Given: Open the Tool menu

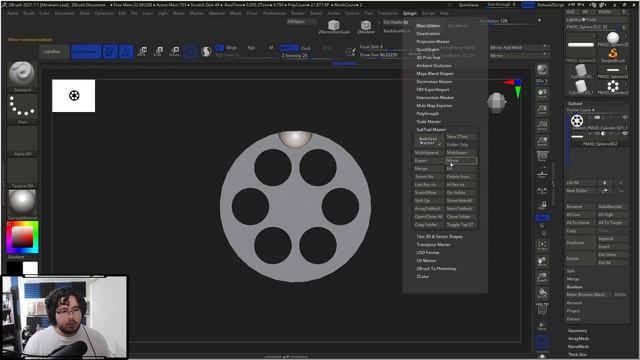Looking at the screenshot, I should click(x=369, y=13).
